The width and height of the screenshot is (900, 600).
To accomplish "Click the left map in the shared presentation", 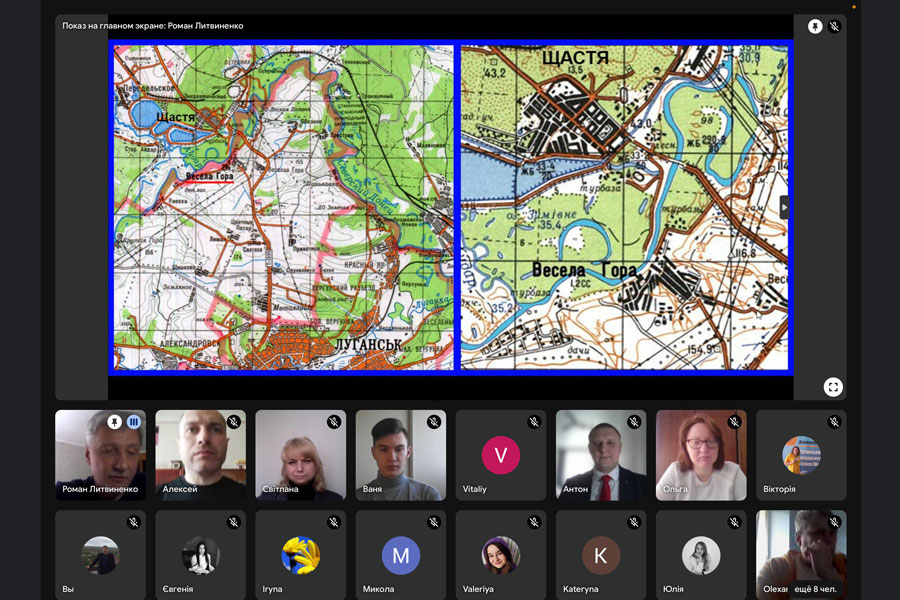I will pos(284,207).
